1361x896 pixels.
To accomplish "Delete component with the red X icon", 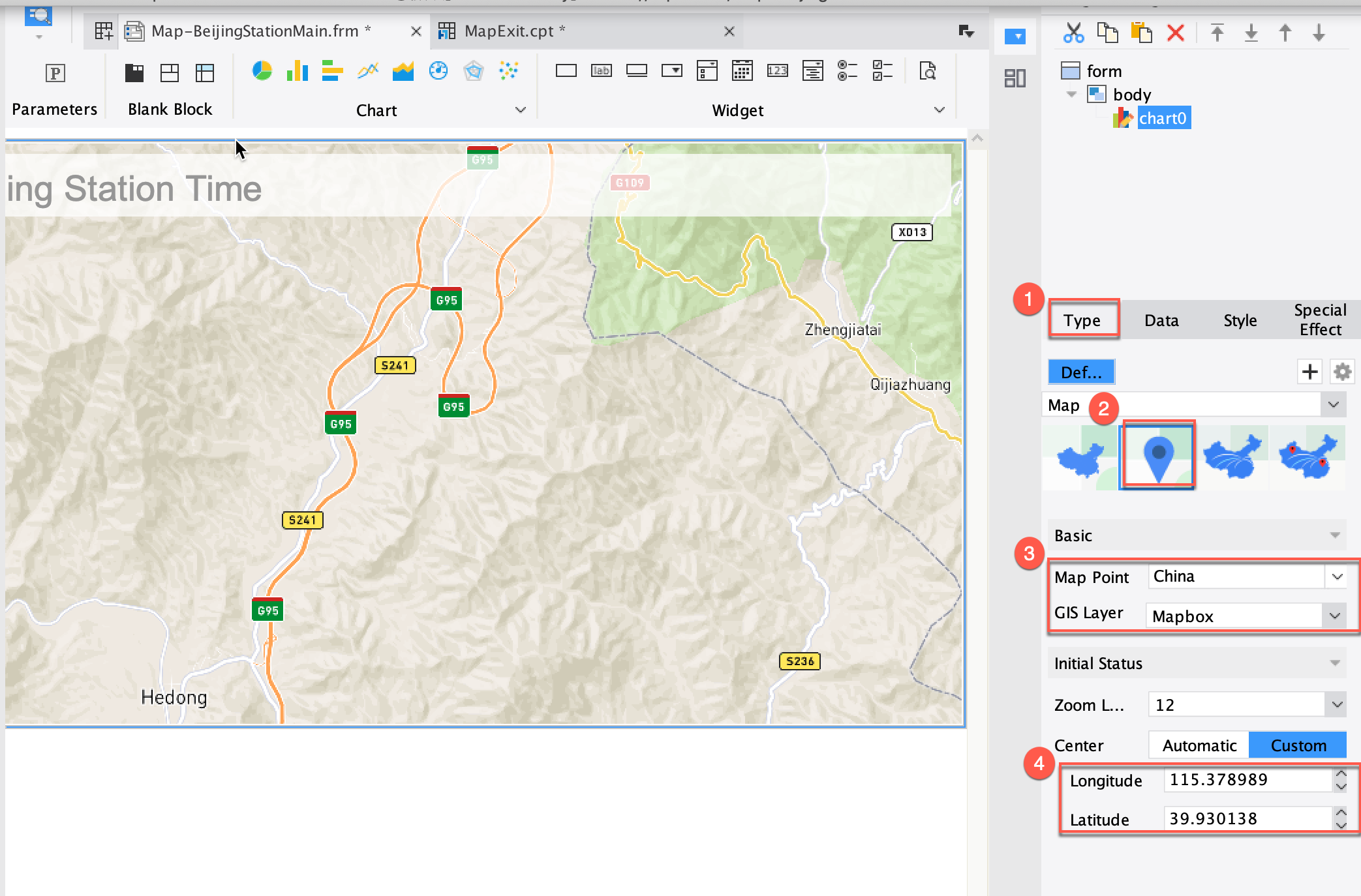I will (1176, 33).
